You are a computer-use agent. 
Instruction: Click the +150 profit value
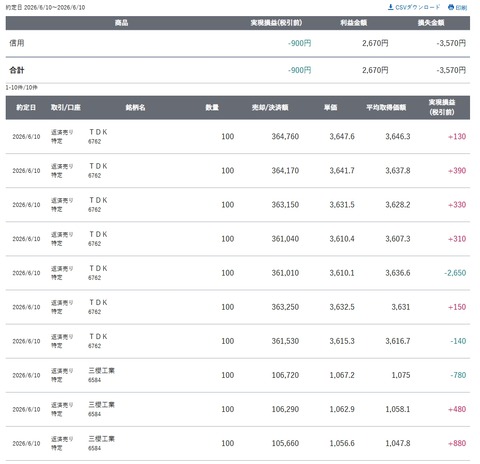[x=457, y=307]
